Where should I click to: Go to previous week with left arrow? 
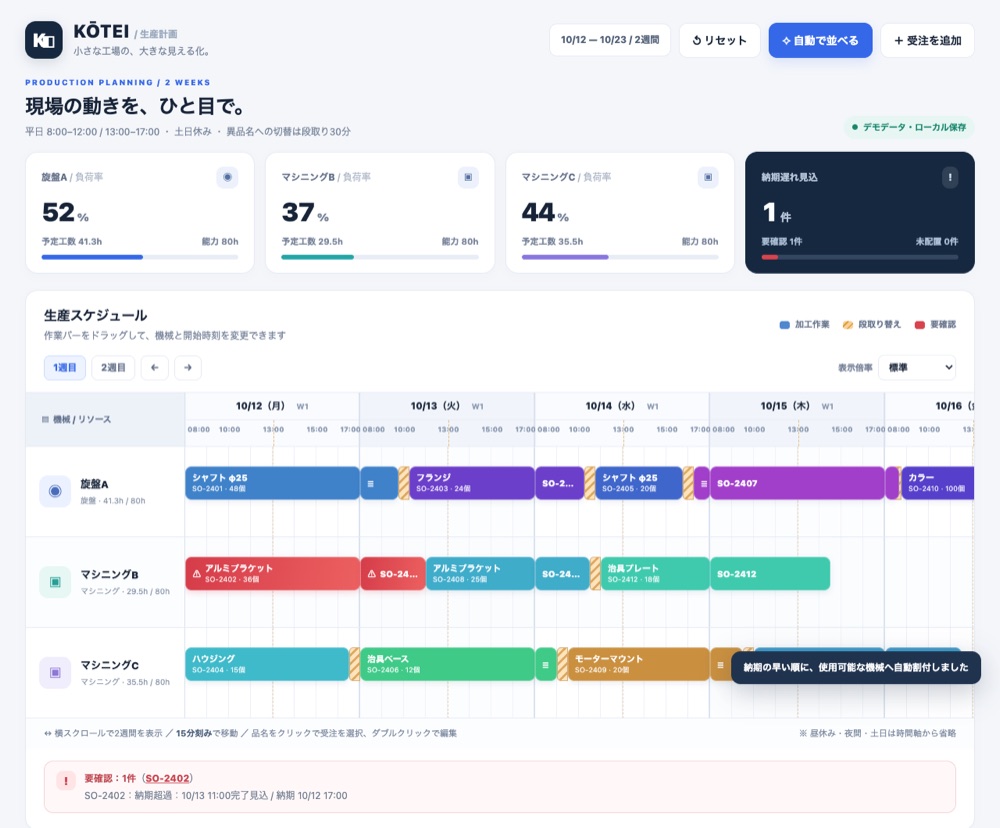[154, 367]
